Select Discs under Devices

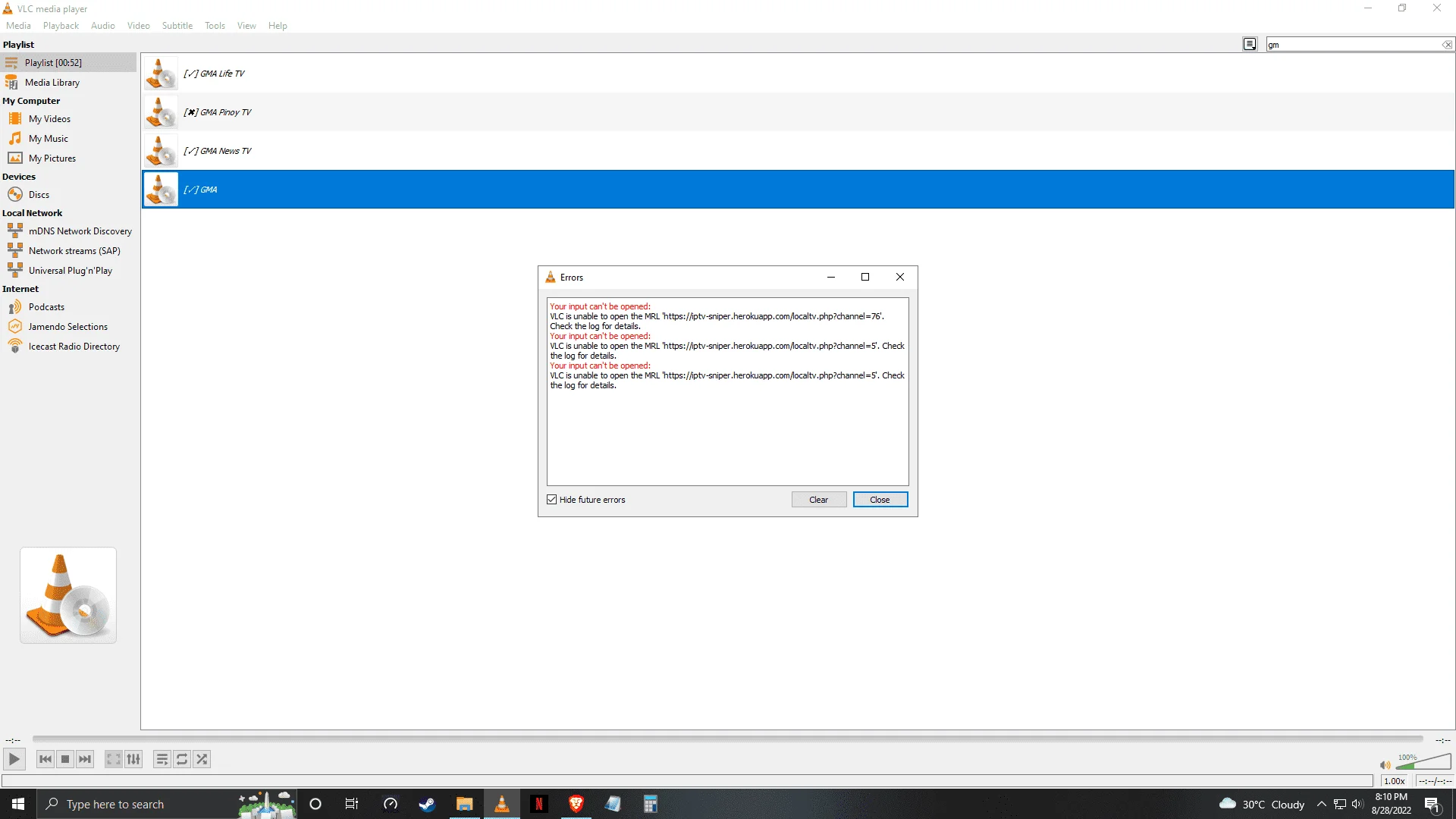pos(68,195)
